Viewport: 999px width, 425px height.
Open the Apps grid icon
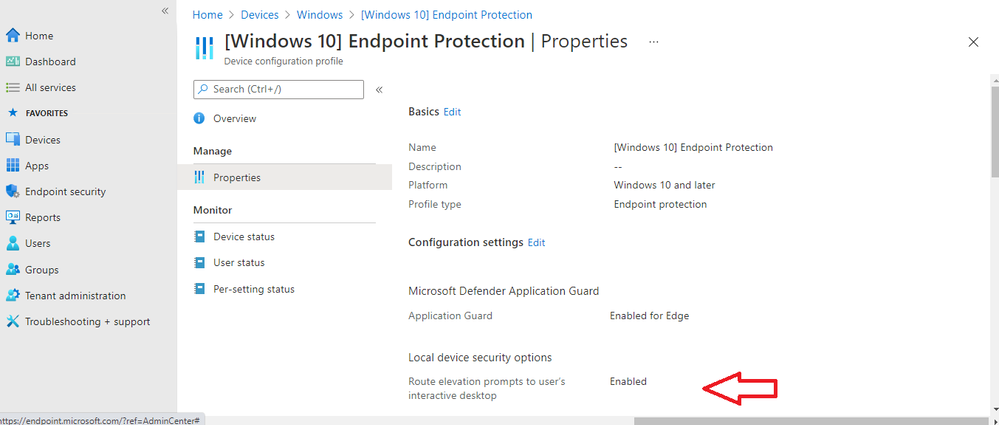coord(13,166)
